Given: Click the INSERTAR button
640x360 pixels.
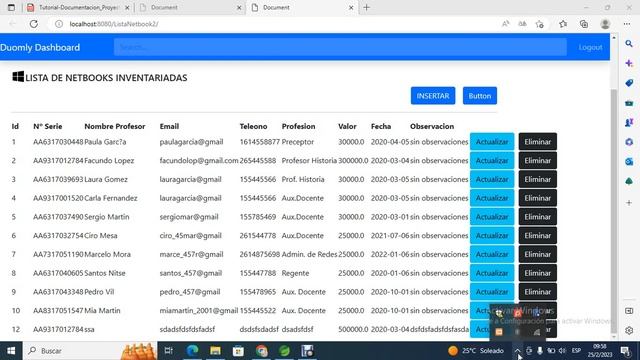Looking at the screenshot, I should 433,96.
